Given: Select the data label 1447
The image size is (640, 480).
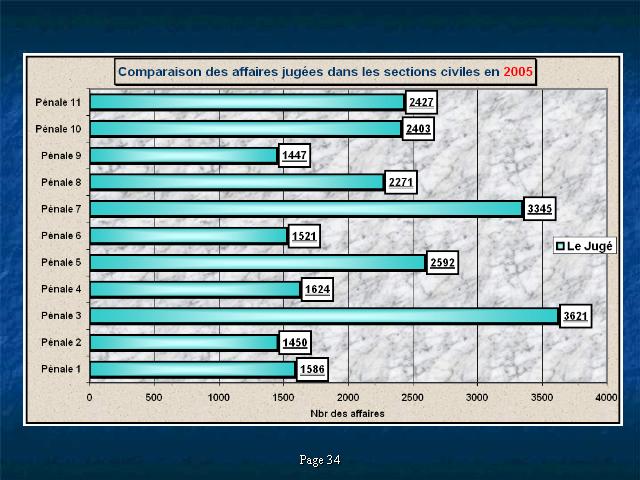Looking at the screenshot, I should [x=294, y=156].
